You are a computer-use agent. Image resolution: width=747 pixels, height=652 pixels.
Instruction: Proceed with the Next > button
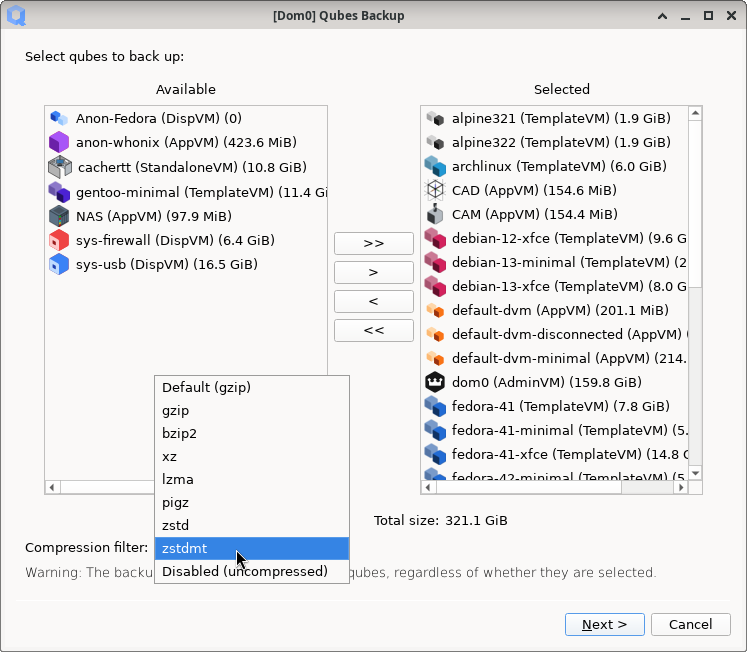click(605, 624)
